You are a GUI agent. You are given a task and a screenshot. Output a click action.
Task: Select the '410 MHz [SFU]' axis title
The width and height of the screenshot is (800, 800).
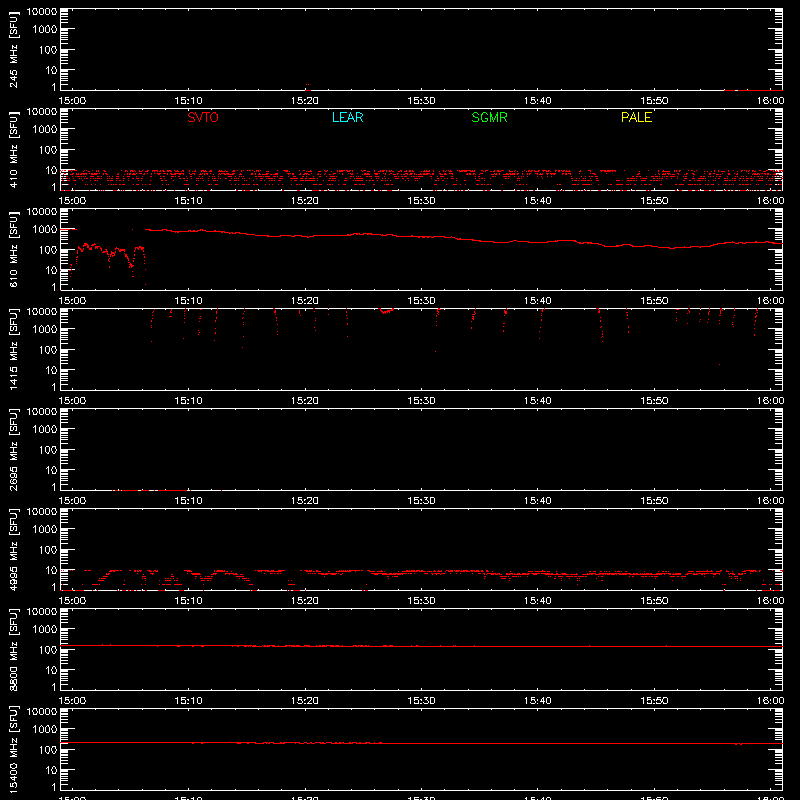pyautogui.click(x=14, y=149)
